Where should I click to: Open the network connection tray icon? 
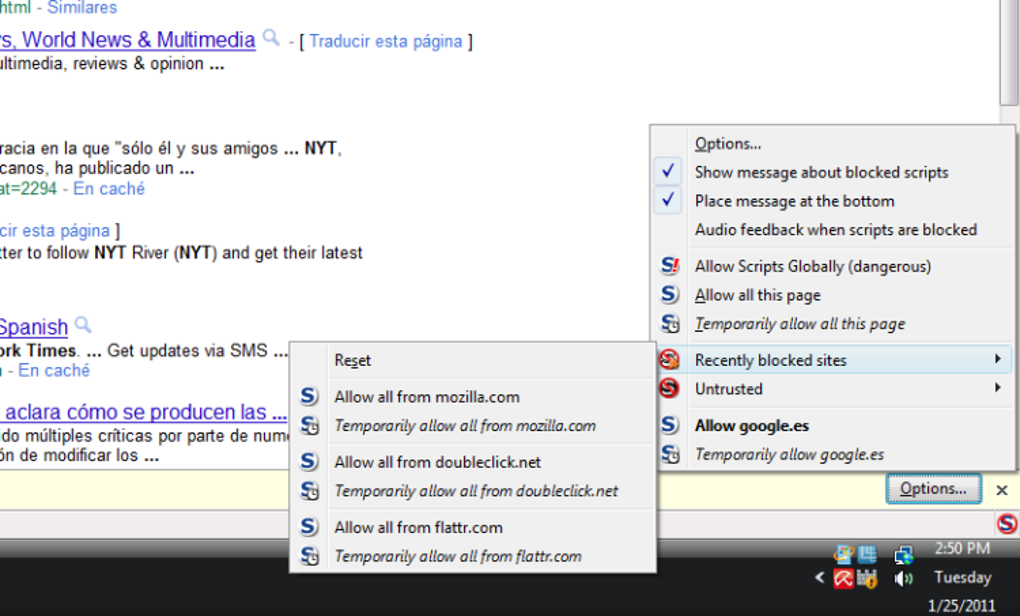tap(904, 554)
